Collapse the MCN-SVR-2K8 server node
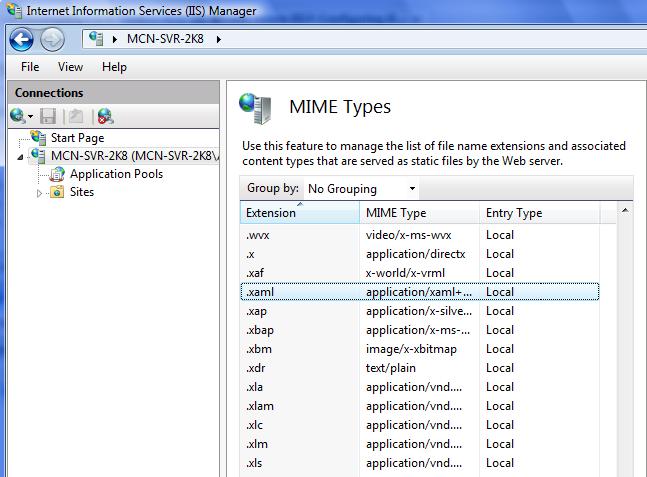 tap(20, 157)
